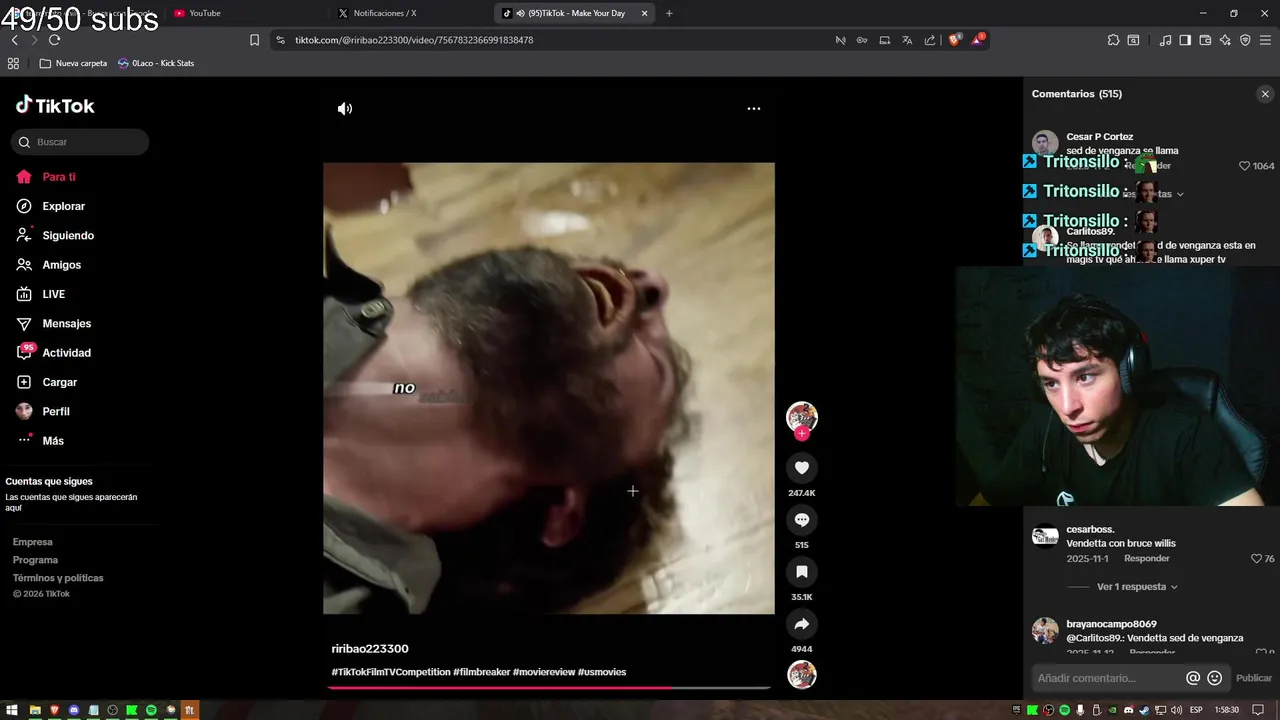Image resolution: width=1280 pixels, height=720 pixels.
Task: Open brayanocampo8069's profile name
Action: pyautogui.click(x=1111, y=624)
